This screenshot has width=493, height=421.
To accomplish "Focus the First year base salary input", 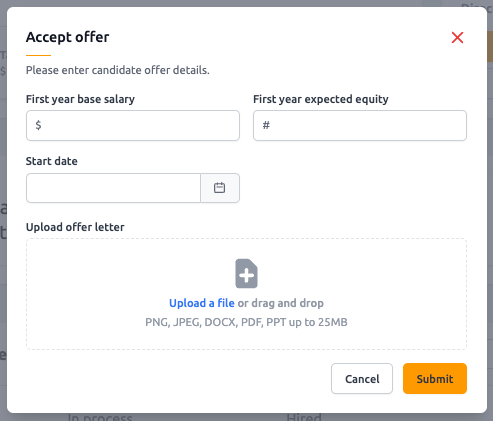I will click(133, 126).
